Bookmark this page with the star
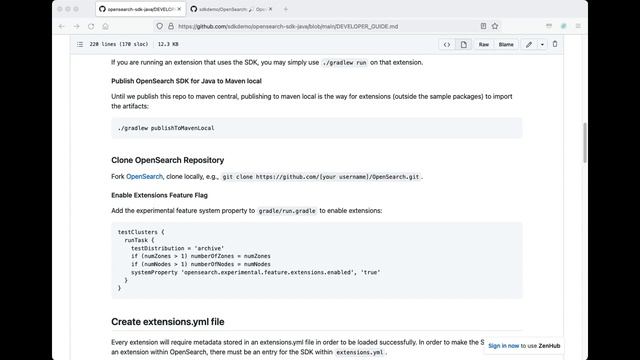The height and width of the screenshot is (360, 640). [x=495, y=26]
